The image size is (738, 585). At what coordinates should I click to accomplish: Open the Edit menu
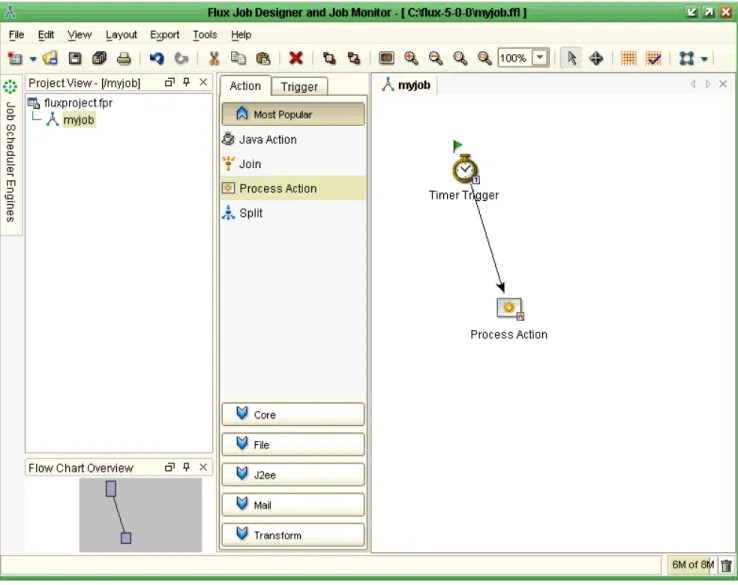coord(46,35)
